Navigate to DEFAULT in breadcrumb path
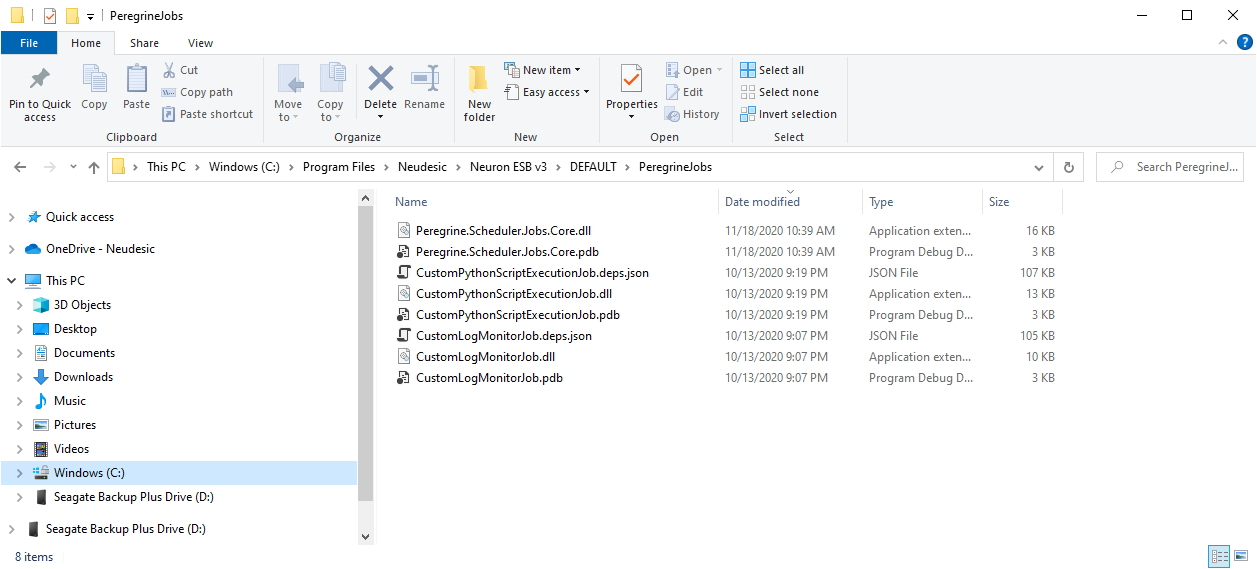The image size is (1257, 569). (x=594, y=167)
